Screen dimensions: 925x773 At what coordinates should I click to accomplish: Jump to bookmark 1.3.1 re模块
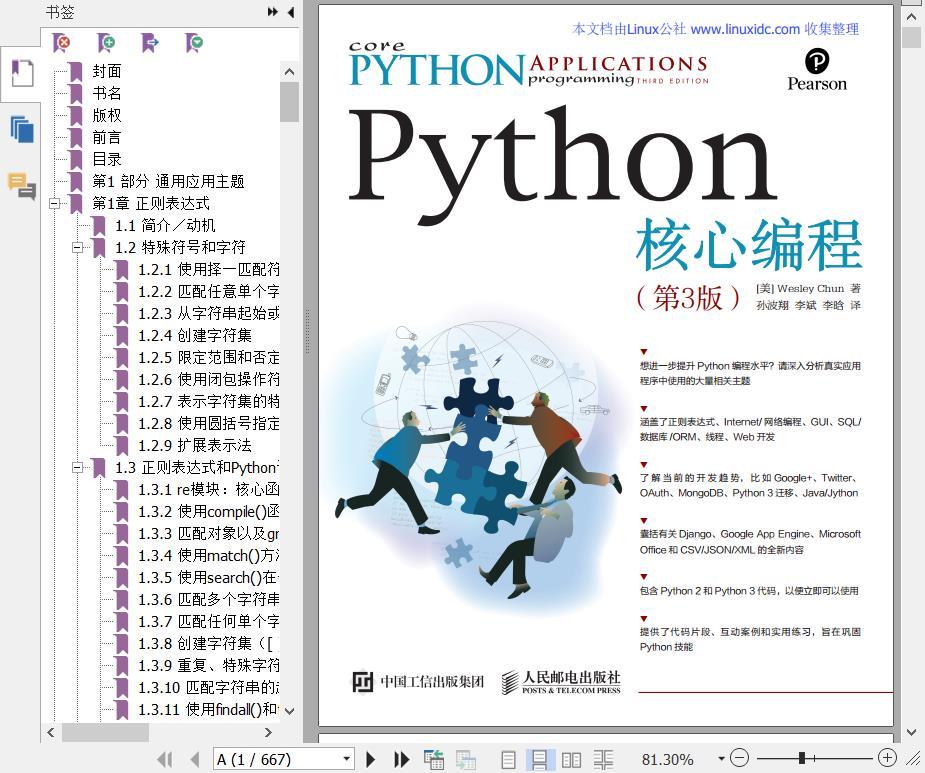(209, 490)
